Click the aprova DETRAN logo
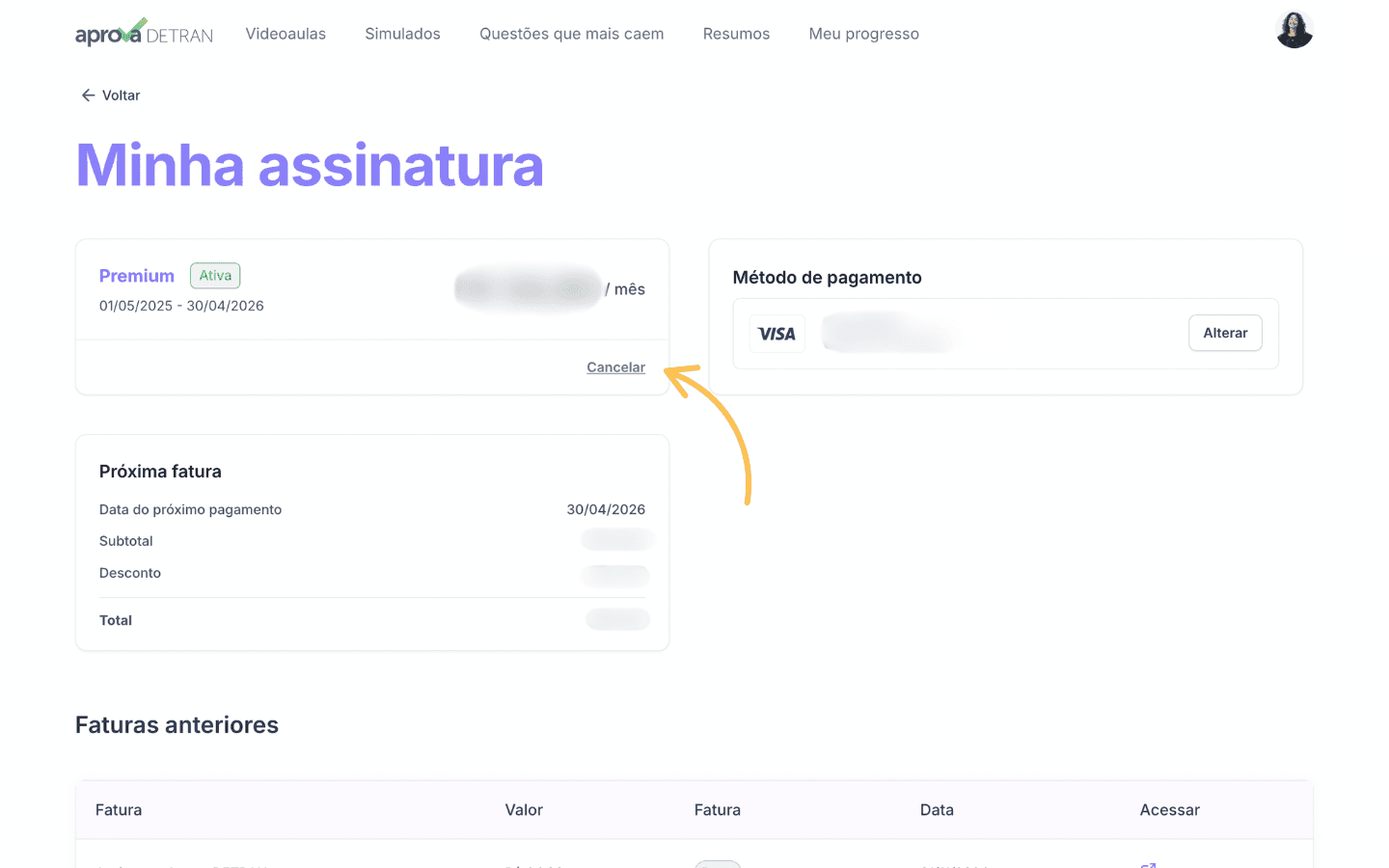This screenshot has height=868, width=1389. tap(144, 33)
